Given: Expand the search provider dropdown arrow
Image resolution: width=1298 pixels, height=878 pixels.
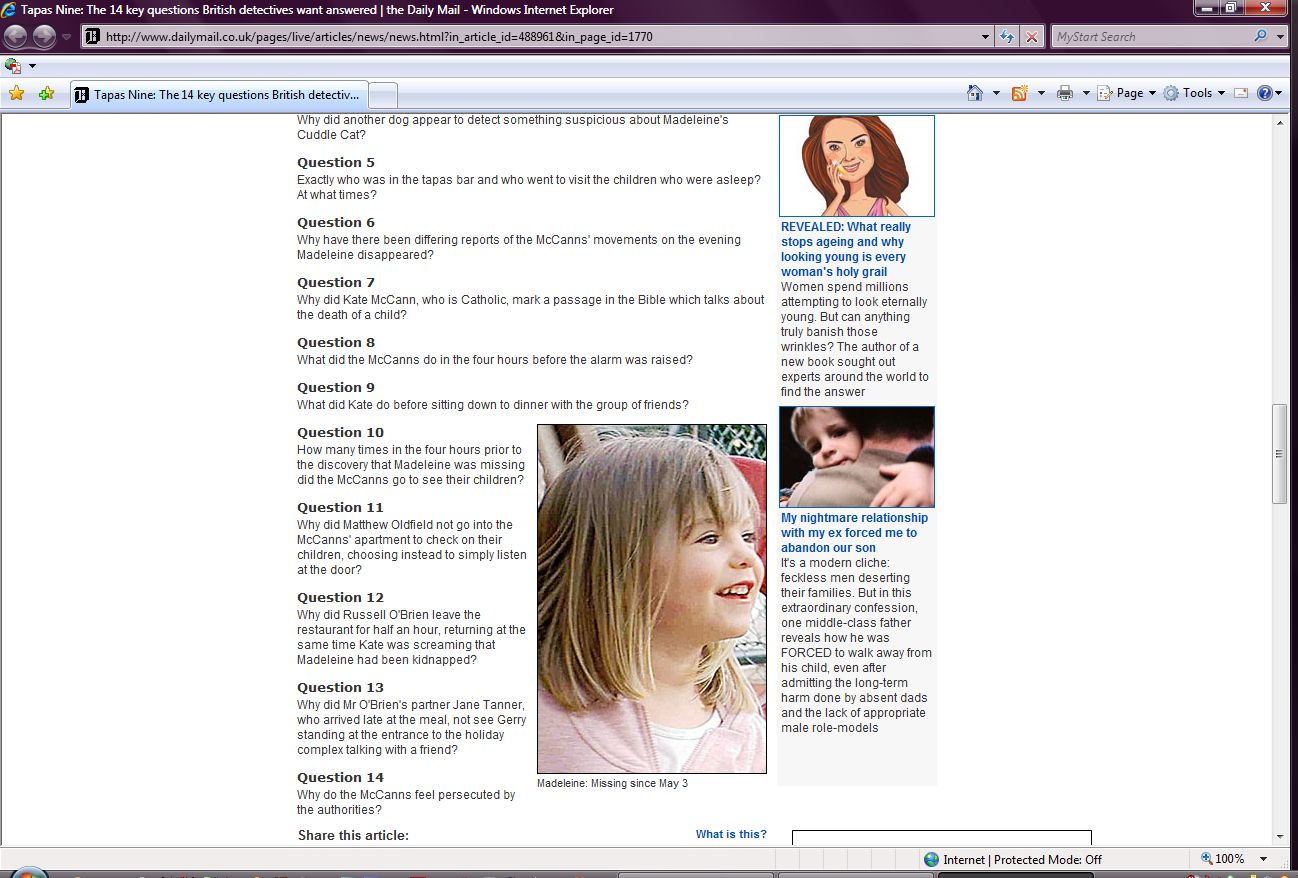Looking at the screenshot, I should 1281,37.
